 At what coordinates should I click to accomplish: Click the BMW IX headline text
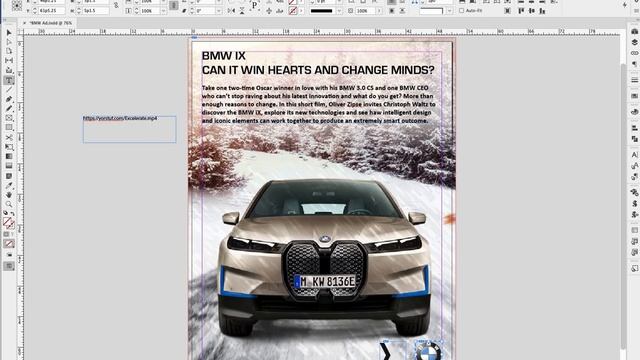pos(224,56)
